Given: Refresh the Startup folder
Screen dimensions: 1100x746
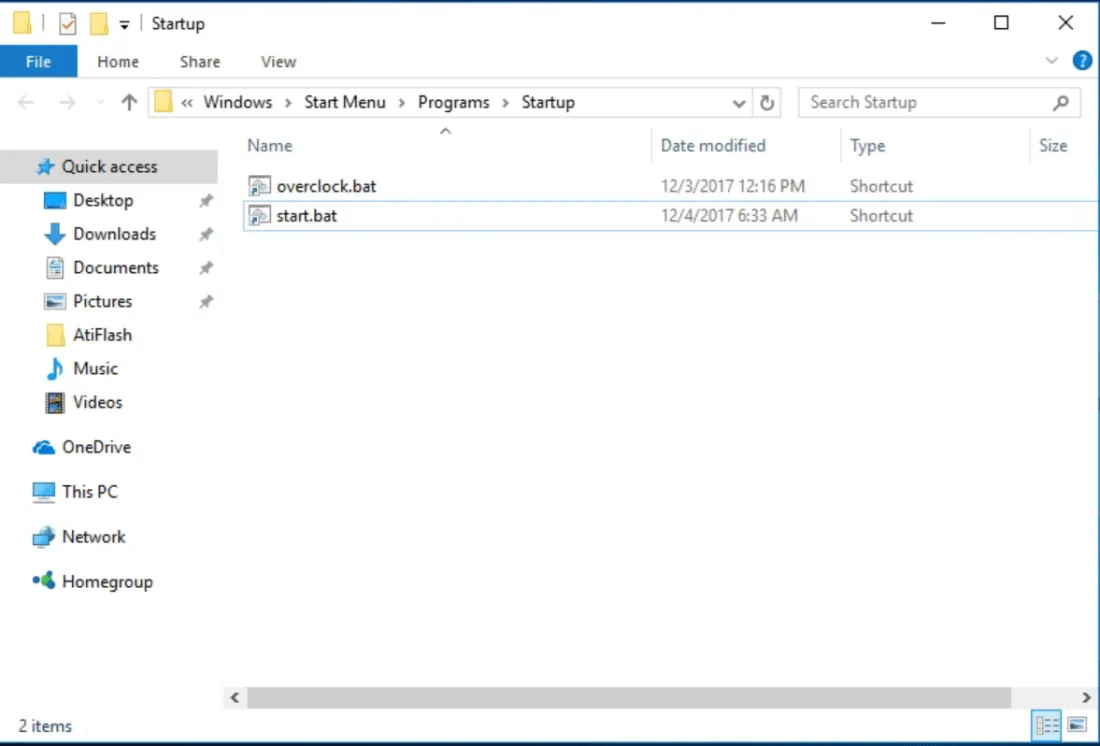Looking at the screenshot, I should (767, 103).
